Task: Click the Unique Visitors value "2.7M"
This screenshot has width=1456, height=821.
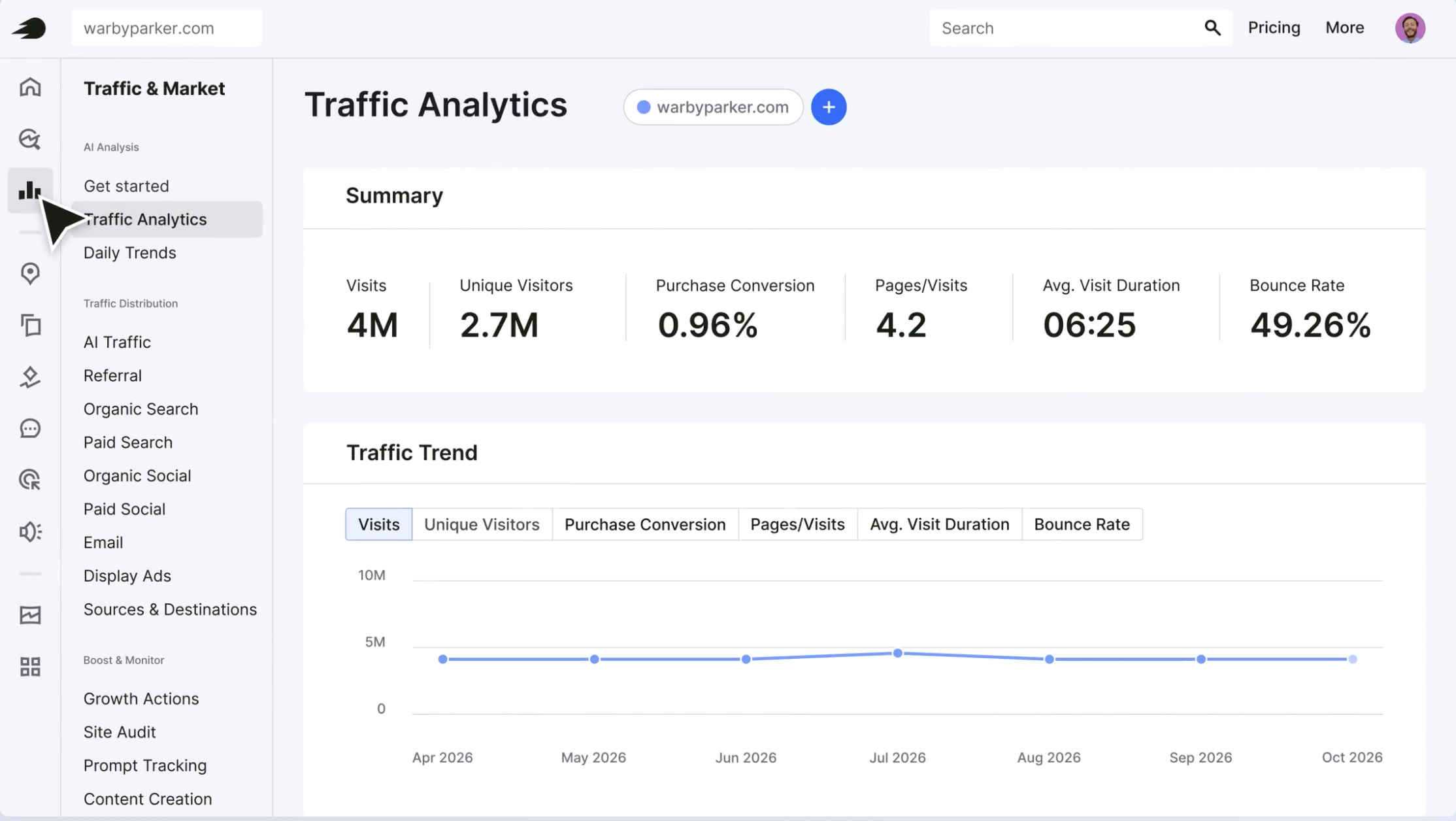Action: pyautogui.click(x=499, y=325)
